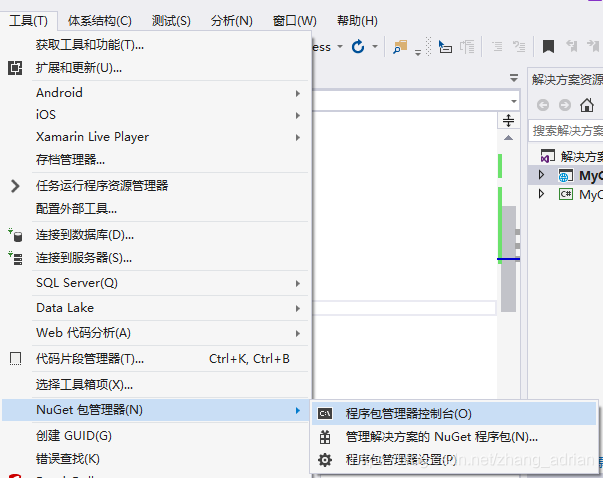Choose 获取工具和功能(T)... menu entry
The width and height of the screenshot is (603, 478).
point(90,45)
